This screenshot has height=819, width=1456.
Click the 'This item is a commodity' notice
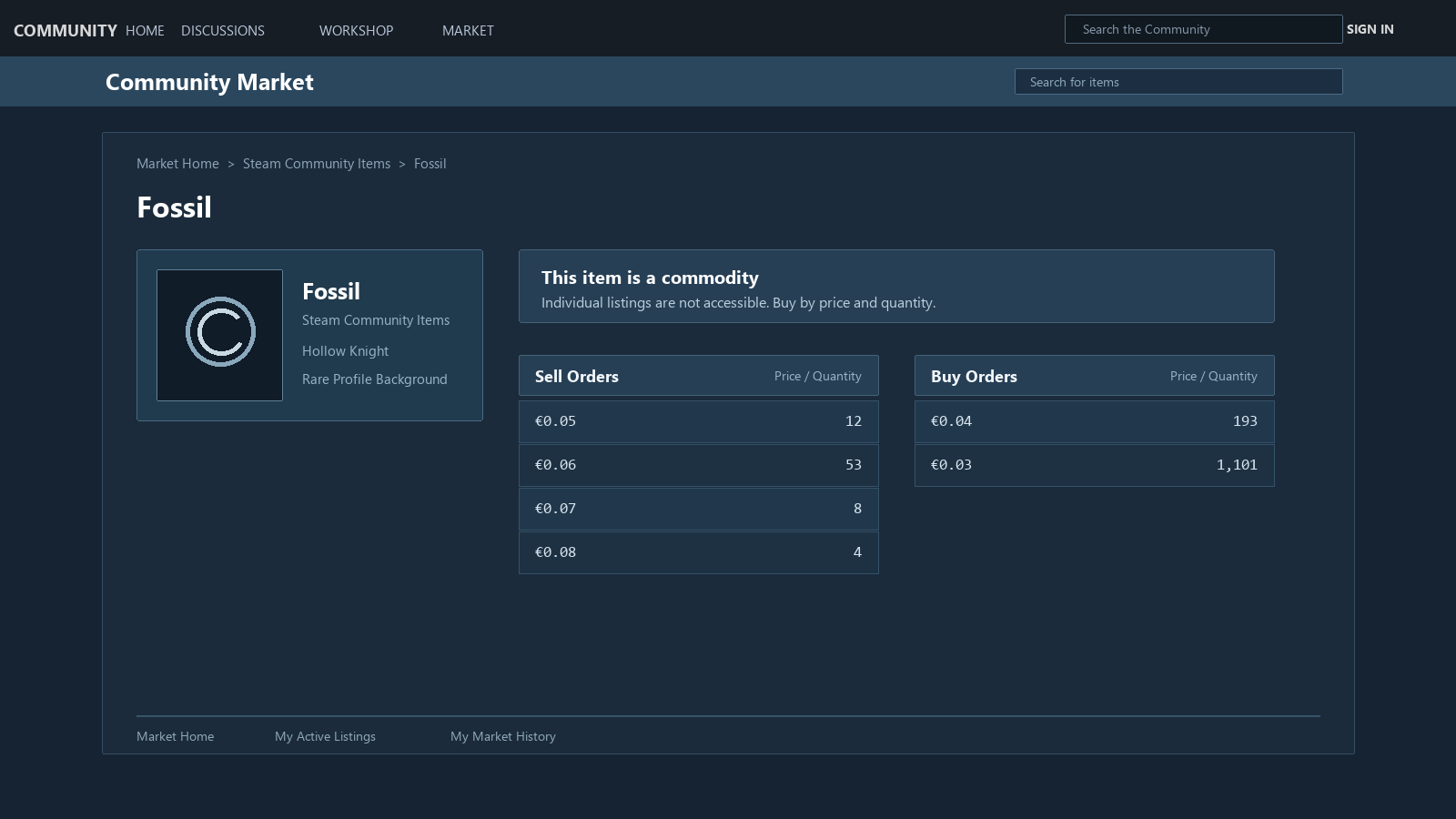point(896,287)
